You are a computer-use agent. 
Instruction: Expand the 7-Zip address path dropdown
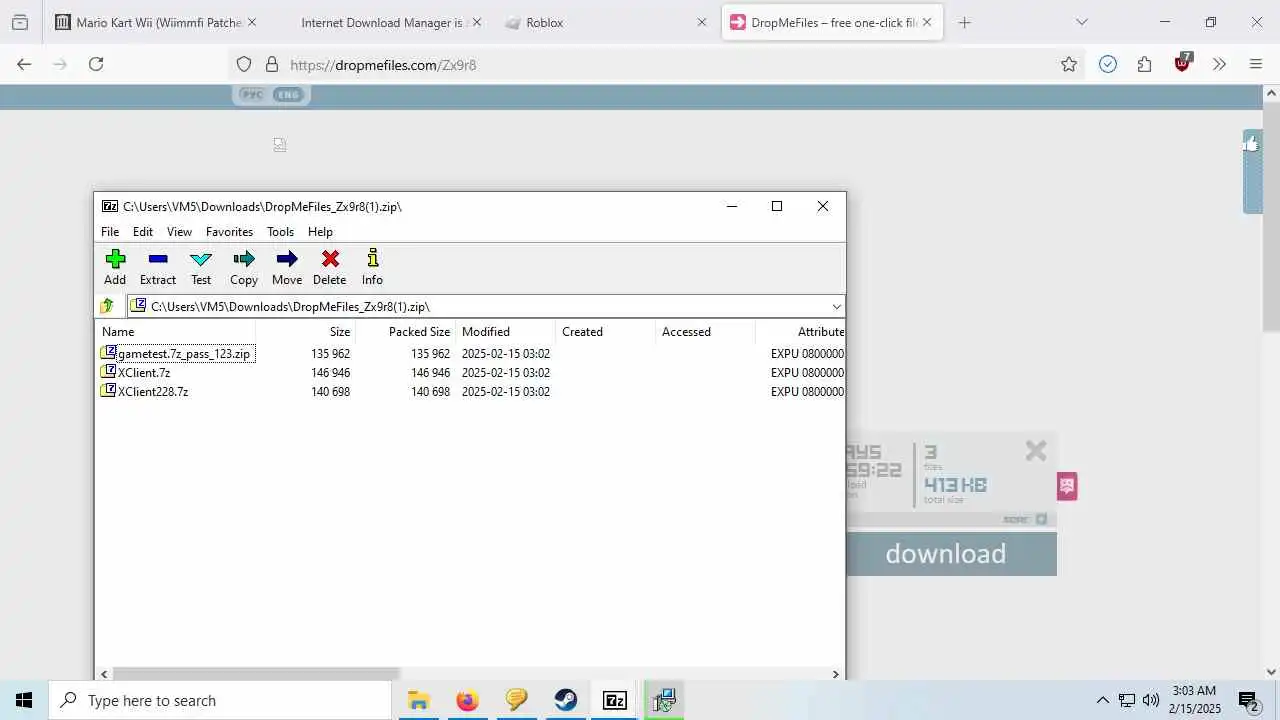click(x=836, y=306)
